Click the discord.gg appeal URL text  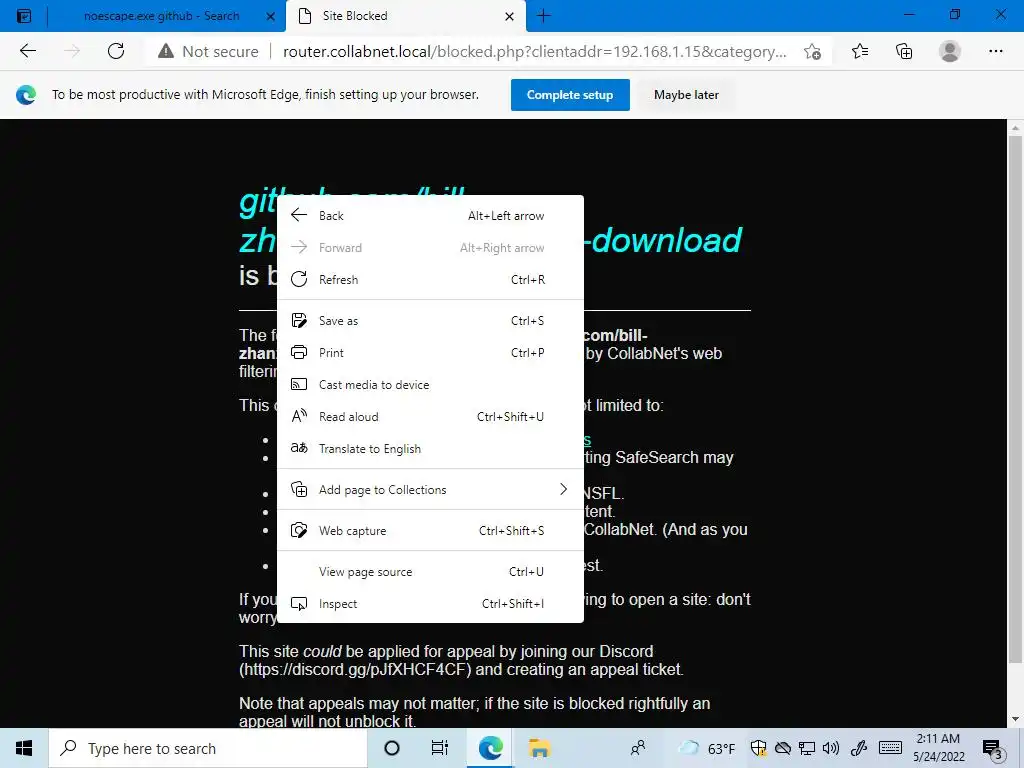click(x=355, y=669)
